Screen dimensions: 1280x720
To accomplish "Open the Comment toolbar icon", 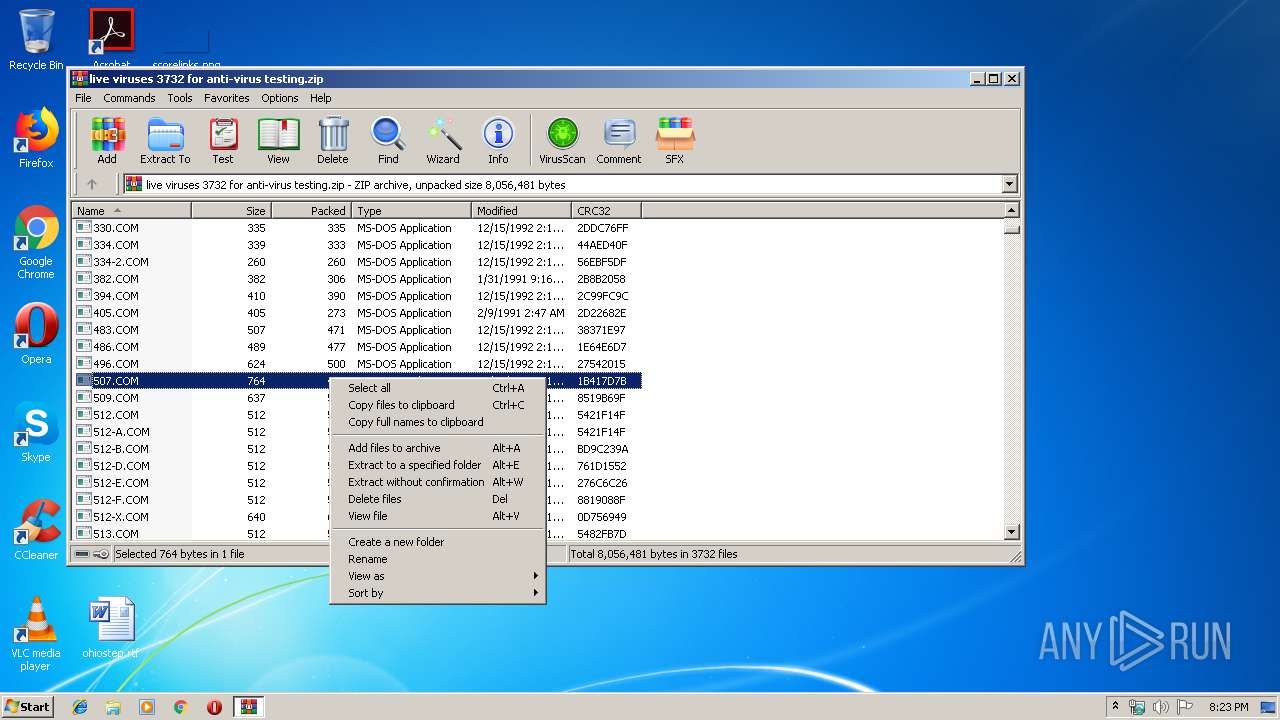I will point(619,140).
